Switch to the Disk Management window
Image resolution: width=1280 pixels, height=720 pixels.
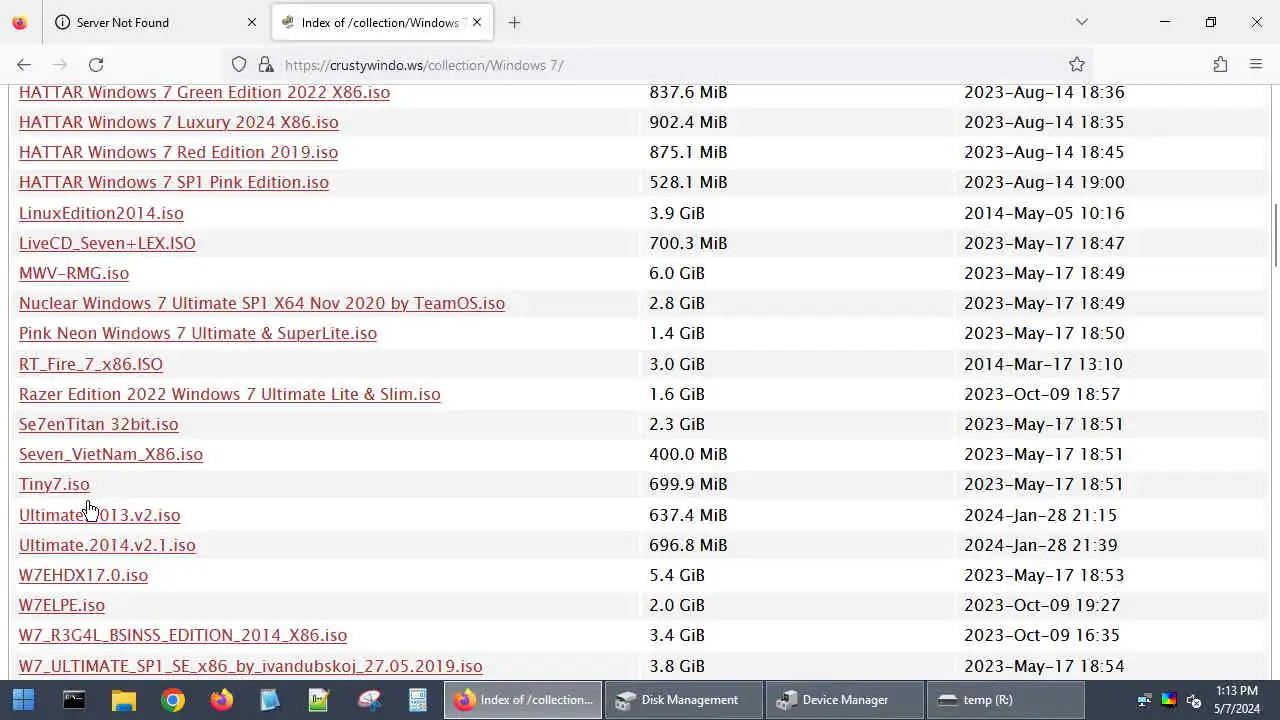click(x=683, y=700)
